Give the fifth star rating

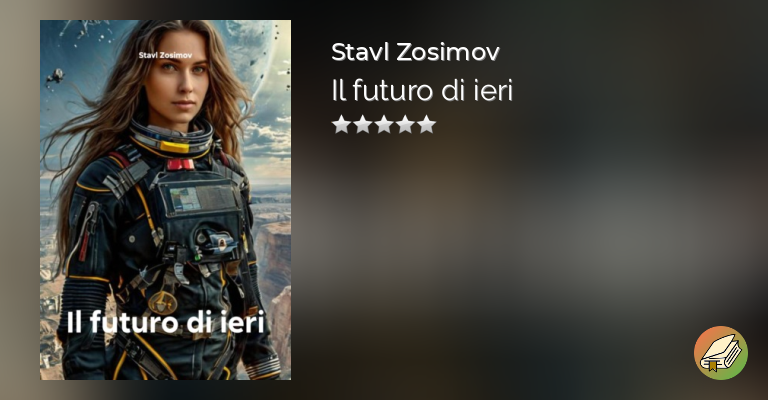[x=427, y=124]
